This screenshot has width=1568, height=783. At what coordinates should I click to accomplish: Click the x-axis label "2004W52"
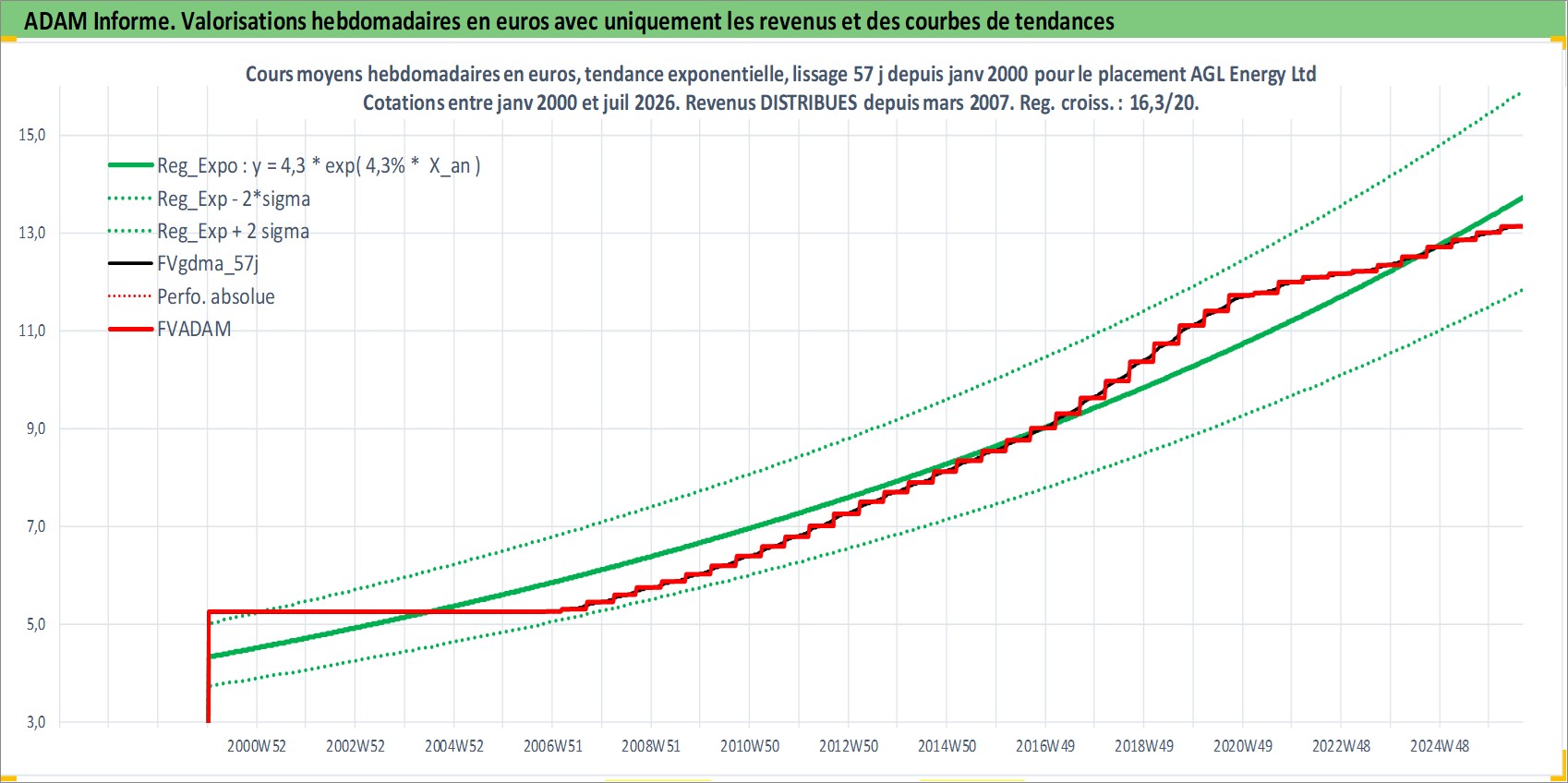pos(454,746)
